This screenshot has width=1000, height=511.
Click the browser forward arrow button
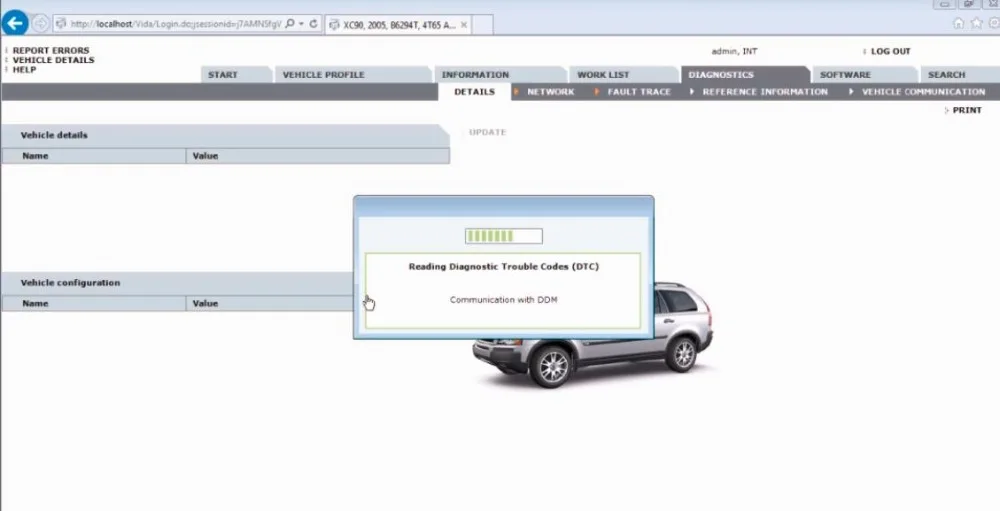[x=40, y=24]
